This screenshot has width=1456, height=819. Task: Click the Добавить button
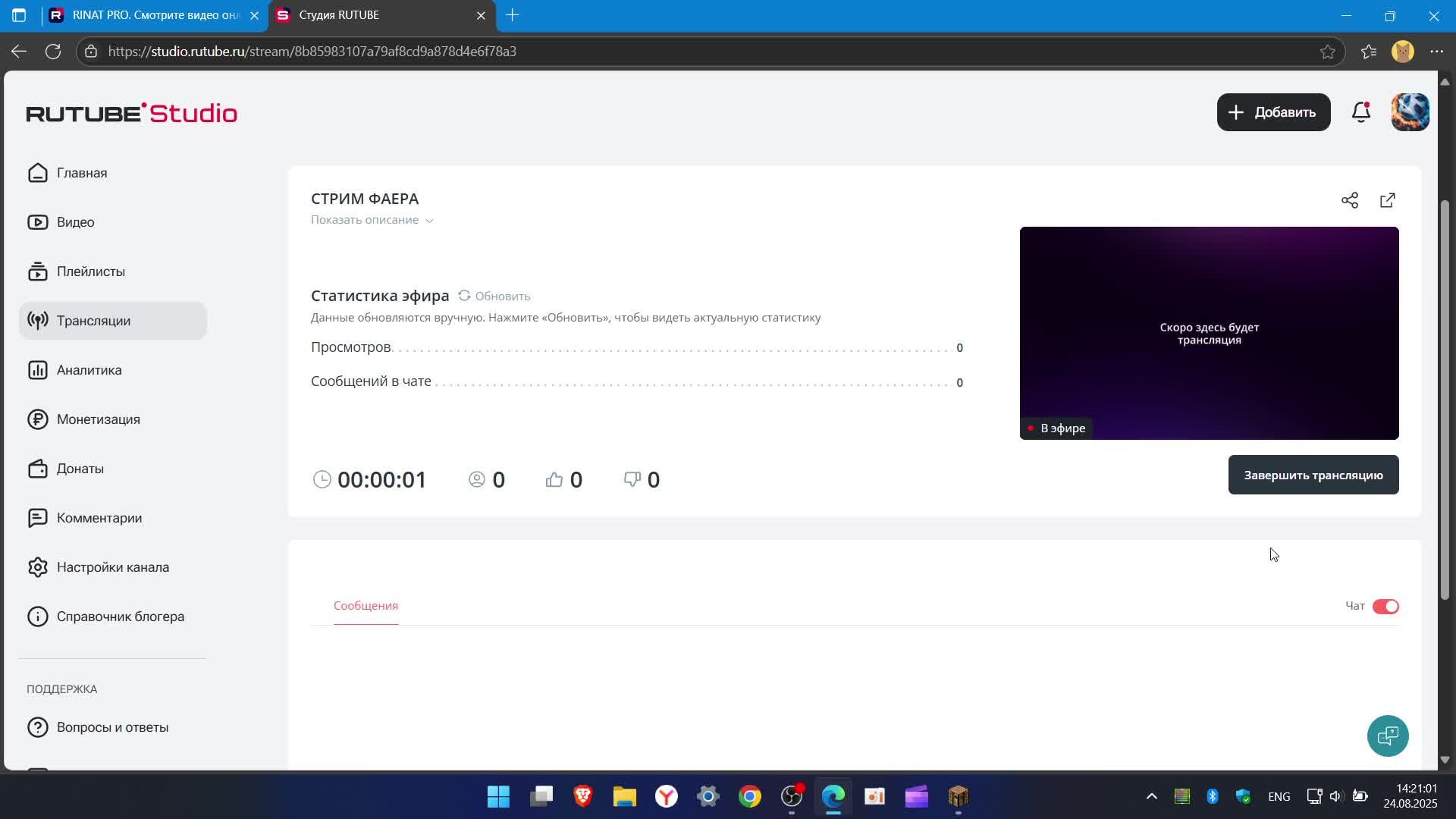(1273, 112)
